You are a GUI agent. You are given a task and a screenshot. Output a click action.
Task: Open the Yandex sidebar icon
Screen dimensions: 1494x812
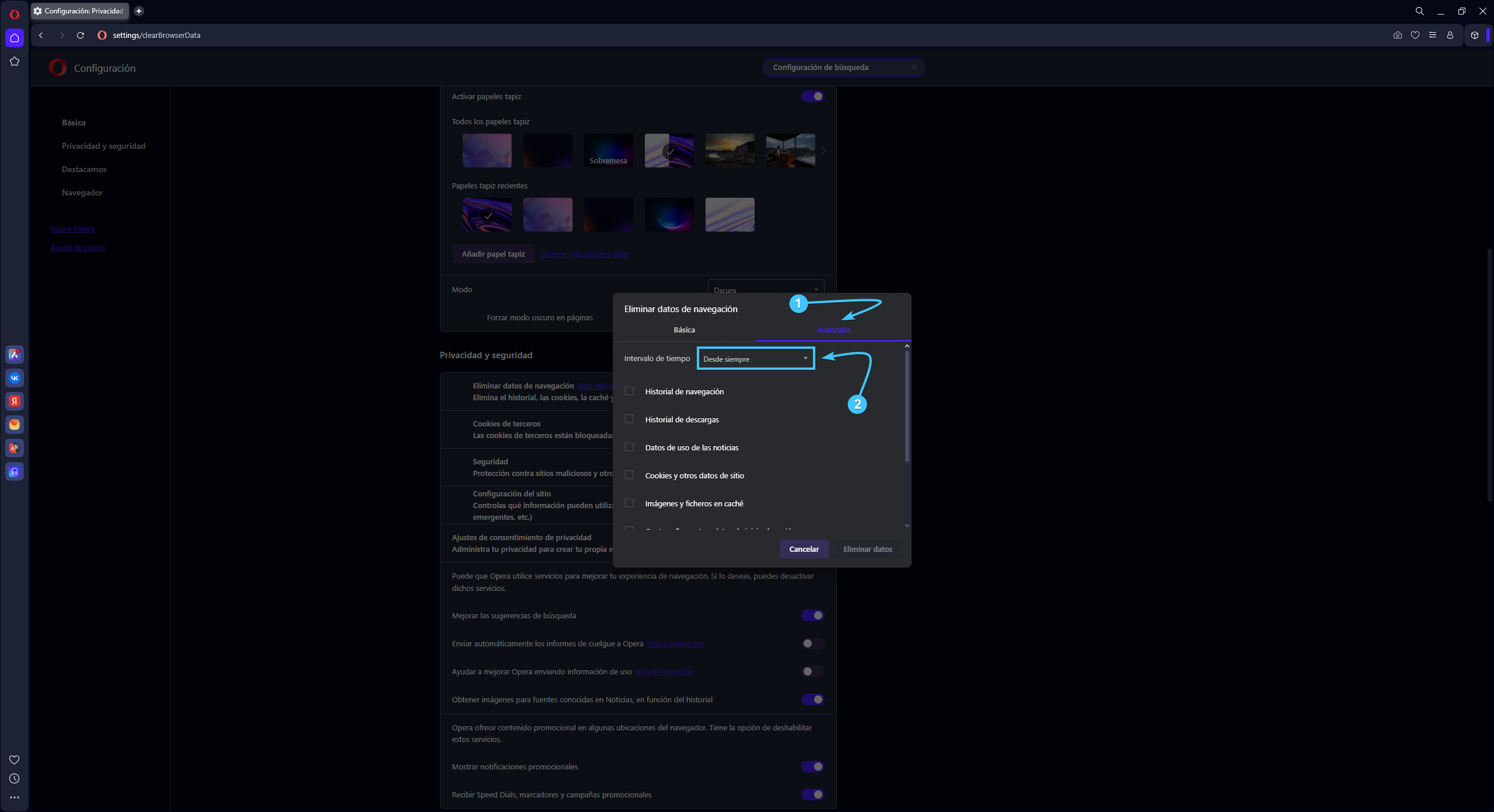pos(15,401)
